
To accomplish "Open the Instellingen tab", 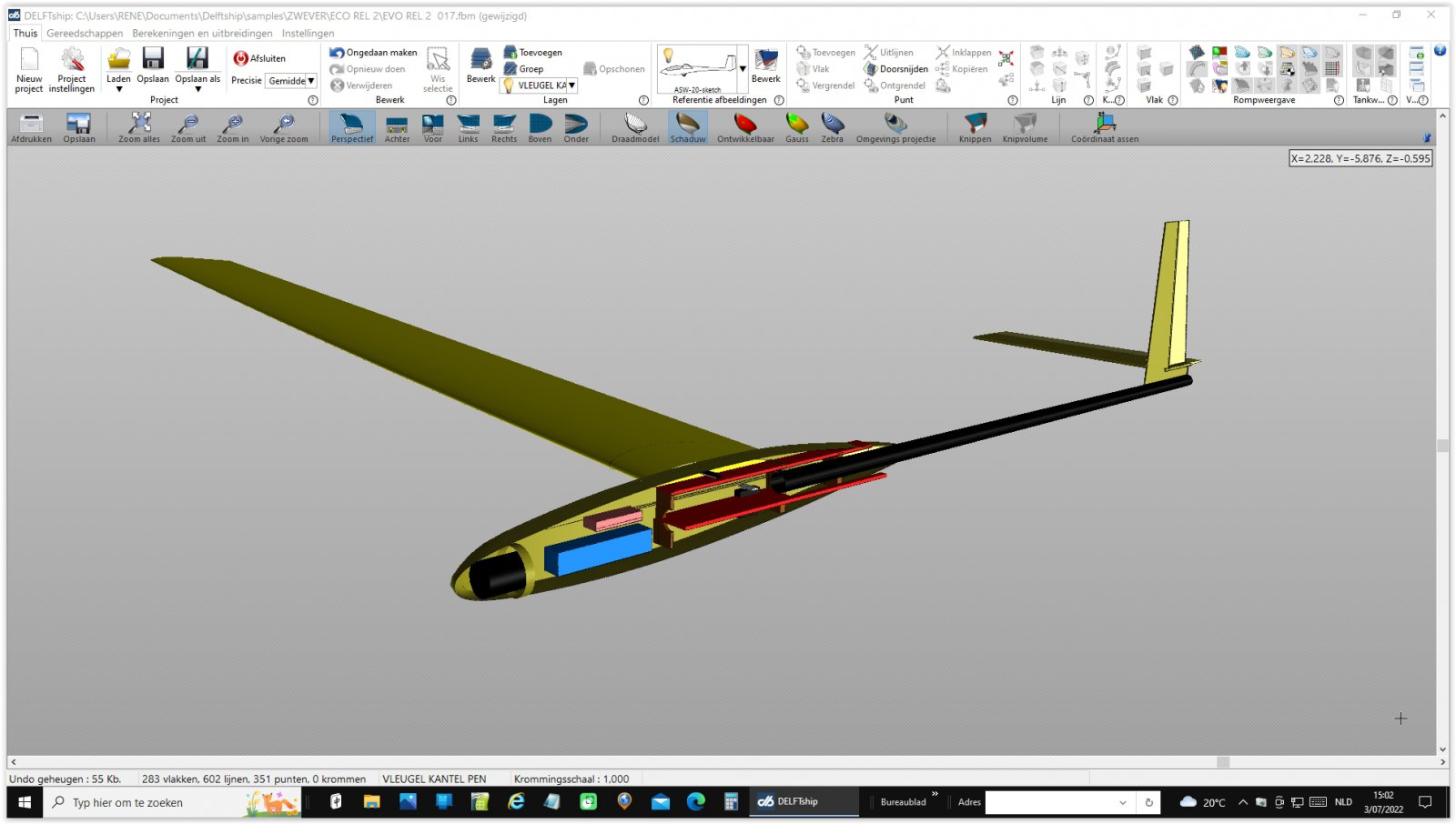I will pos(308,33).
